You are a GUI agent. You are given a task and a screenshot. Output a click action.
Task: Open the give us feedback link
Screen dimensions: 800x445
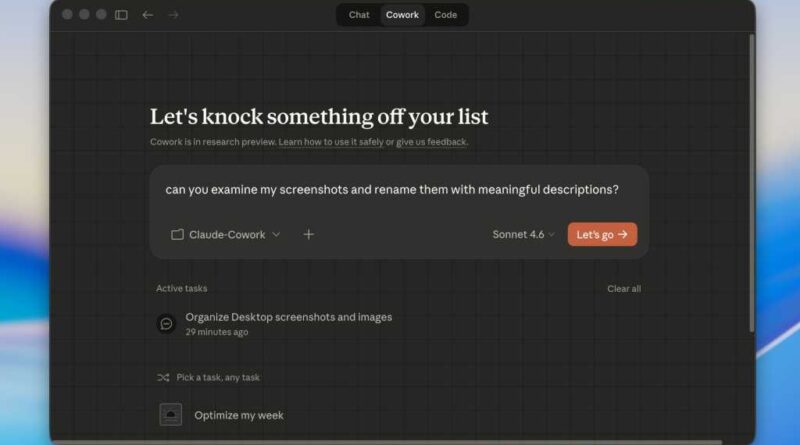[x=431, y=142]
